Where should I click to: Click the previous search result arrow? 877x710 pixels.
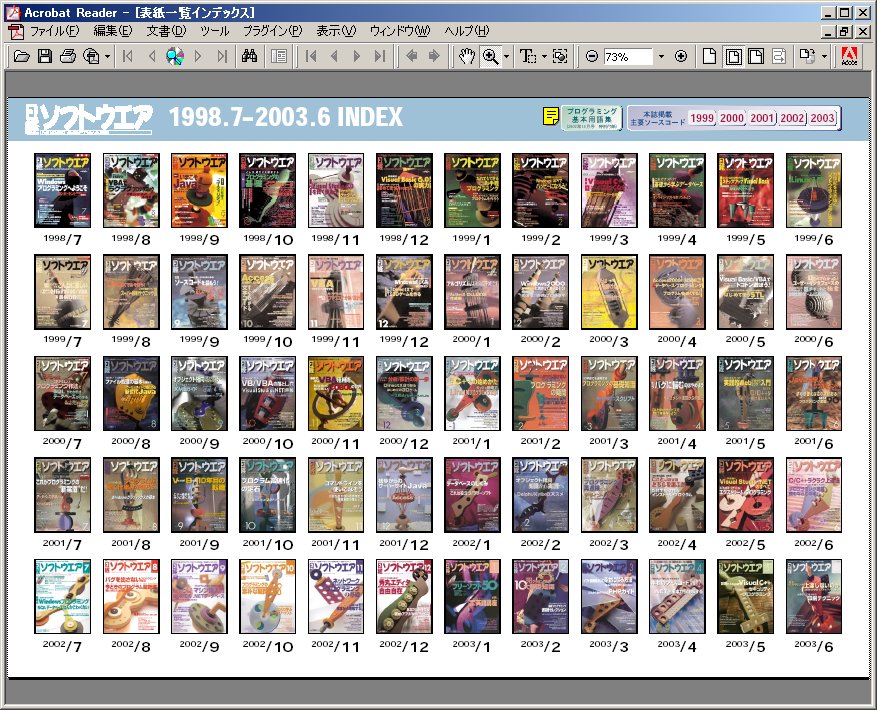[152, 56]
